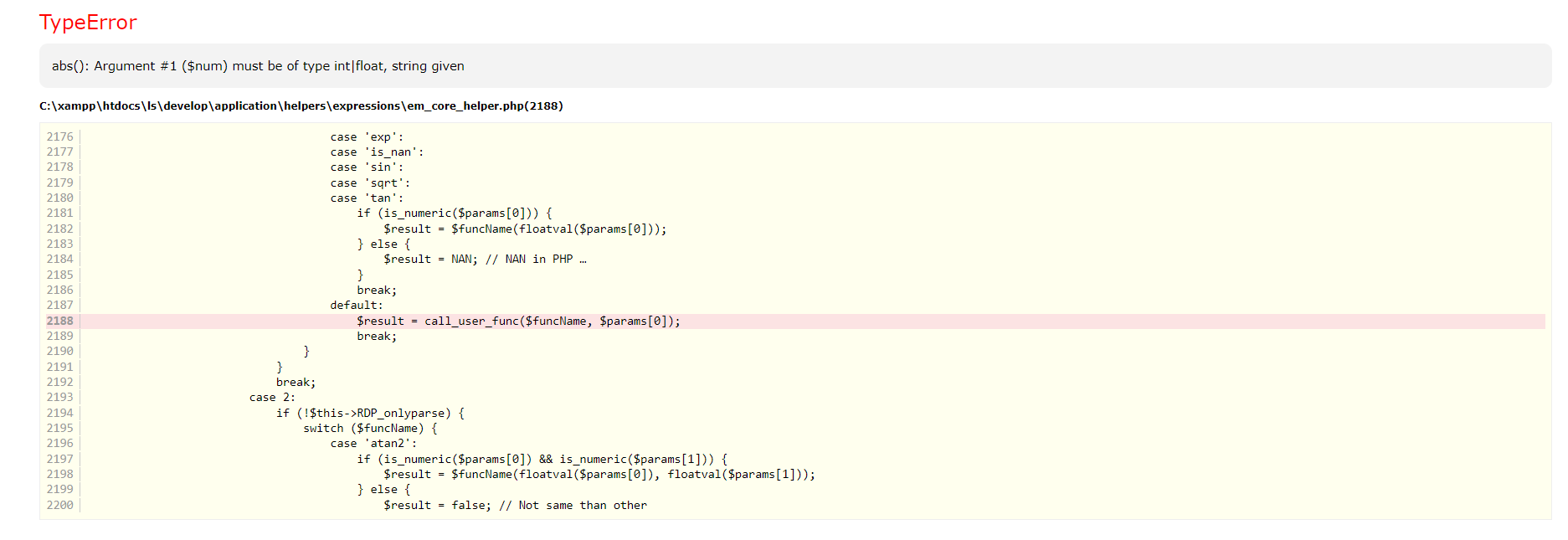The height and width of the screenshot is (540, 1568).
Task: Click the default: statement line
Action: point(356,306)
